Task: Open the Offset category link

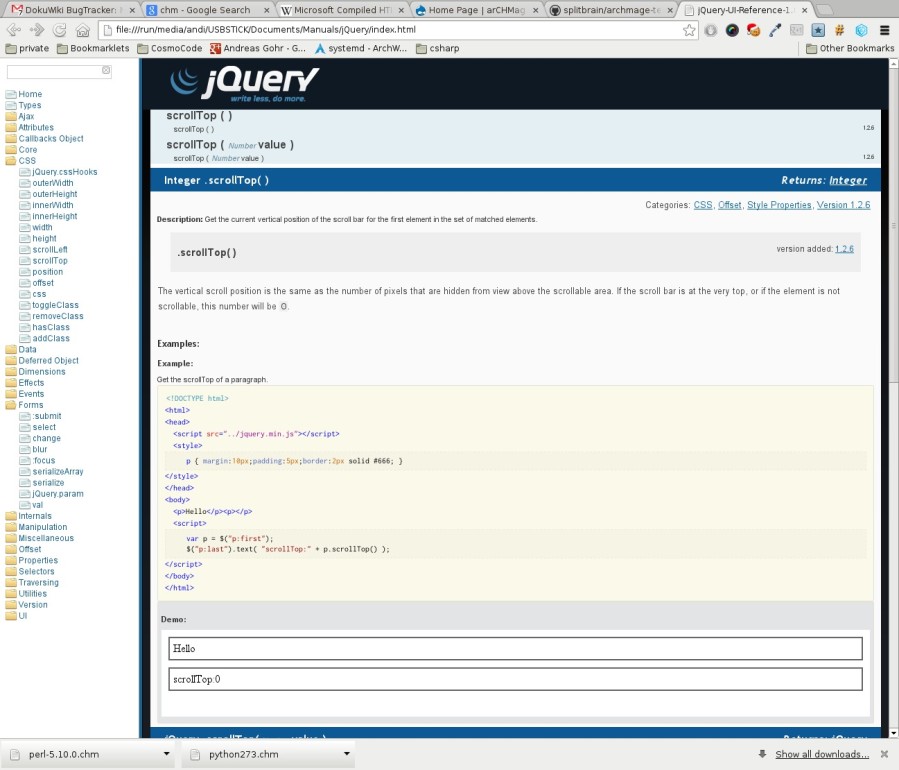Action: [x=729, y=205]
